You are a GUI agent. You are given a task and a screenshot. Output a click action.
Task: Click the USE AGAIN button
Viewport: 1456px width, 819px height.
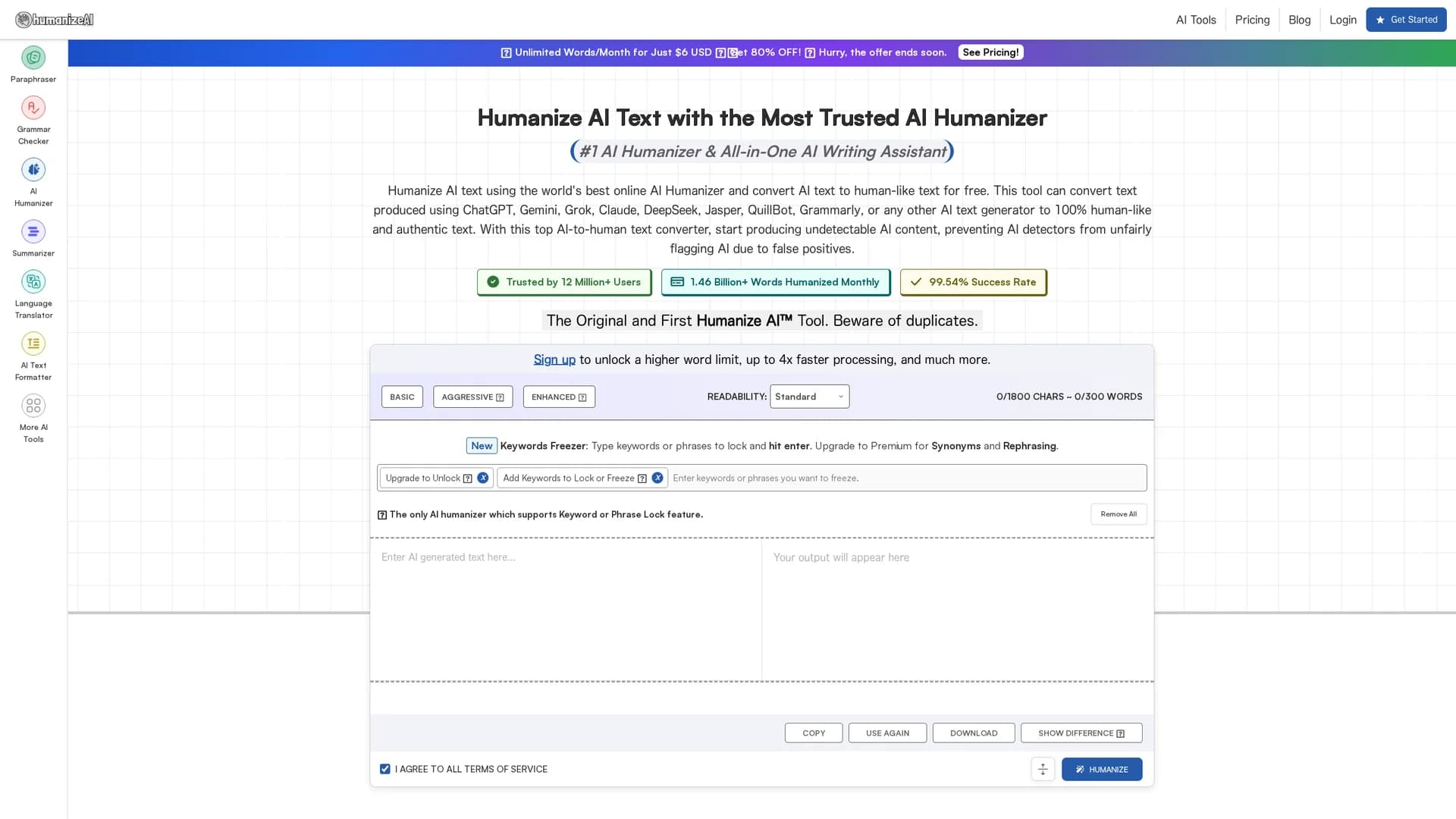tap(887, 733)
